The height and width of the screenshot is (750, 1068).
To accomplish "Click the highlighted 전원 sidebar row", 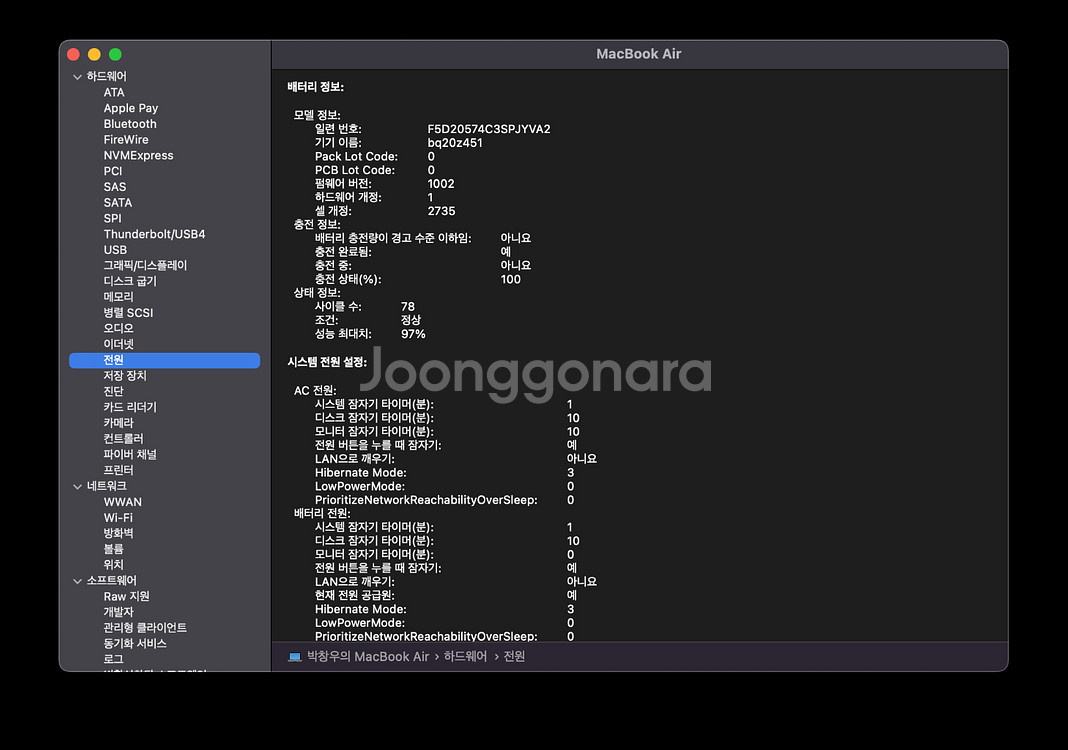I will [164, 360].
